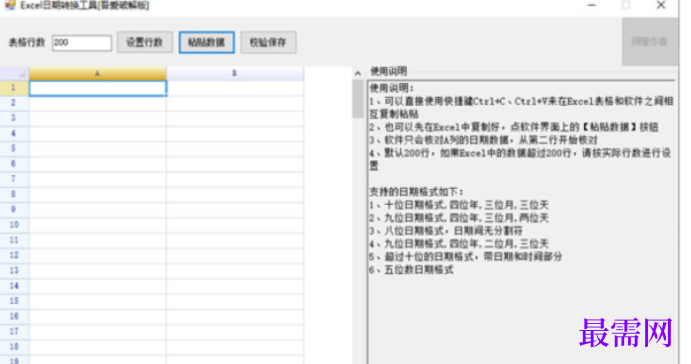
Task: Minimize the Excel date tool window
Action: coord(592,5)
